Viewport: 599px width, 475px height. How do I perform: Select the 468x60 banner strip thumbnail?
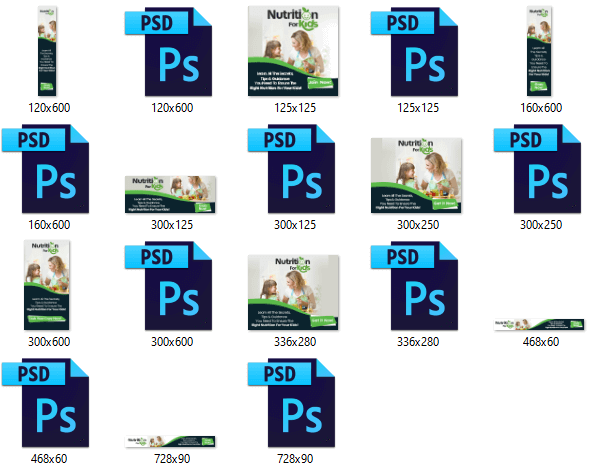[539, 324]
